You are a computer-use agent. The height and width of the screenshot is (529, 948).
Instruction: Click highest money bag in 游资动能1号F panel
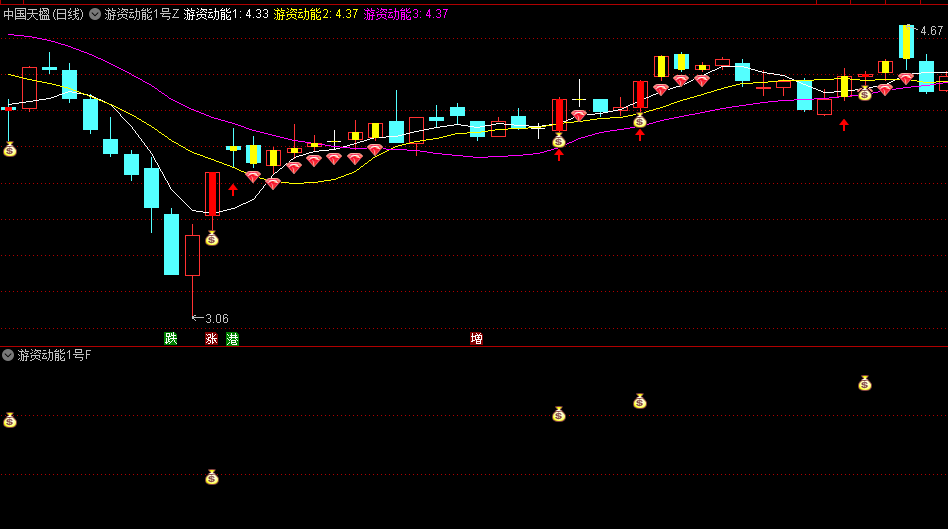pos(865,383)
